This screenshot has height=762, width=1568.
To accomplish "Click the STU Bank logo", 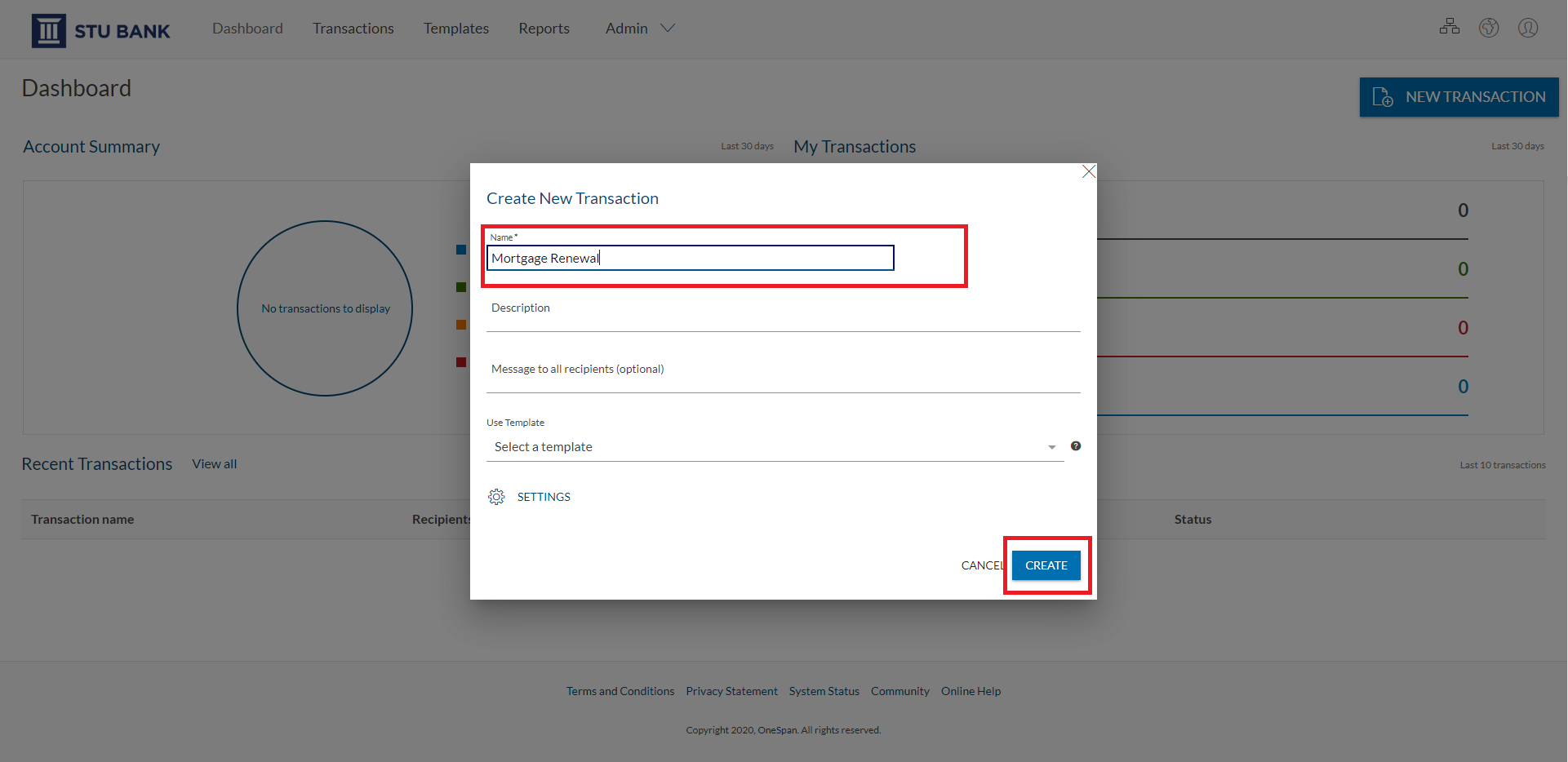I will [100, 31].
